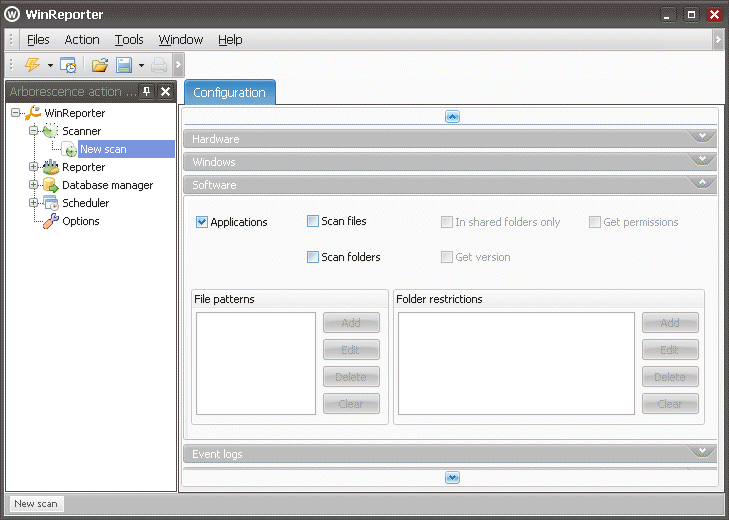729x520 pixels.
Task: Enable the Scan files checkbox
Action: pos(312,221)
